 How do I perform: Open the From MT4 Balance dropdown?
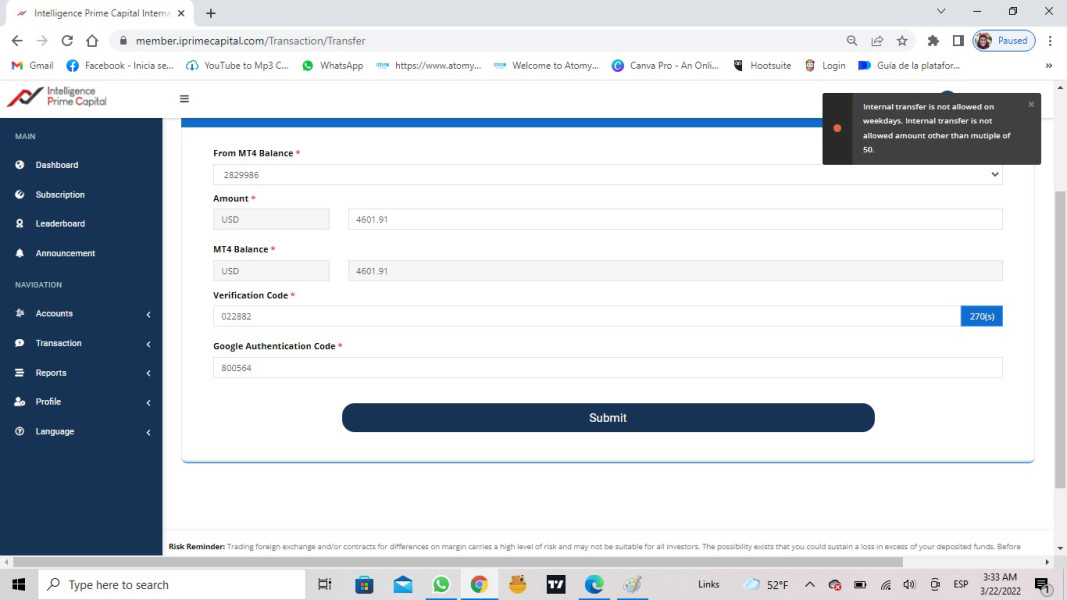(608, 175)
